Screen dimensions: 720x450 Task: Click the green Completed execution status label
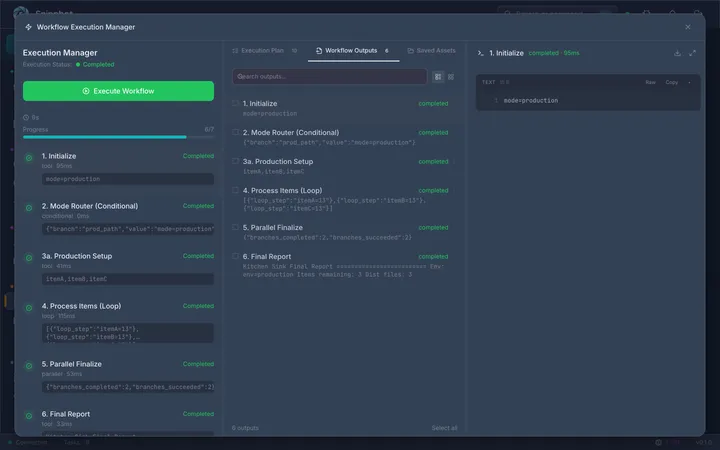[x=98, y=64]
